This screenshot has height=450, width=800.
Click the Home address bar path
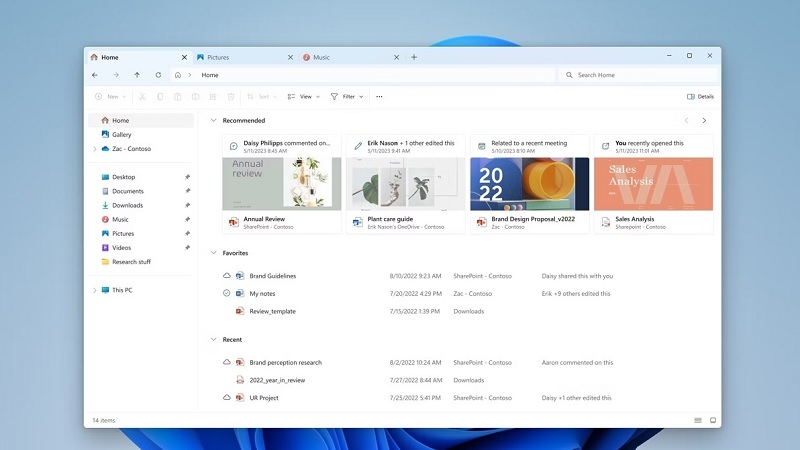click(x=210, y=75)
